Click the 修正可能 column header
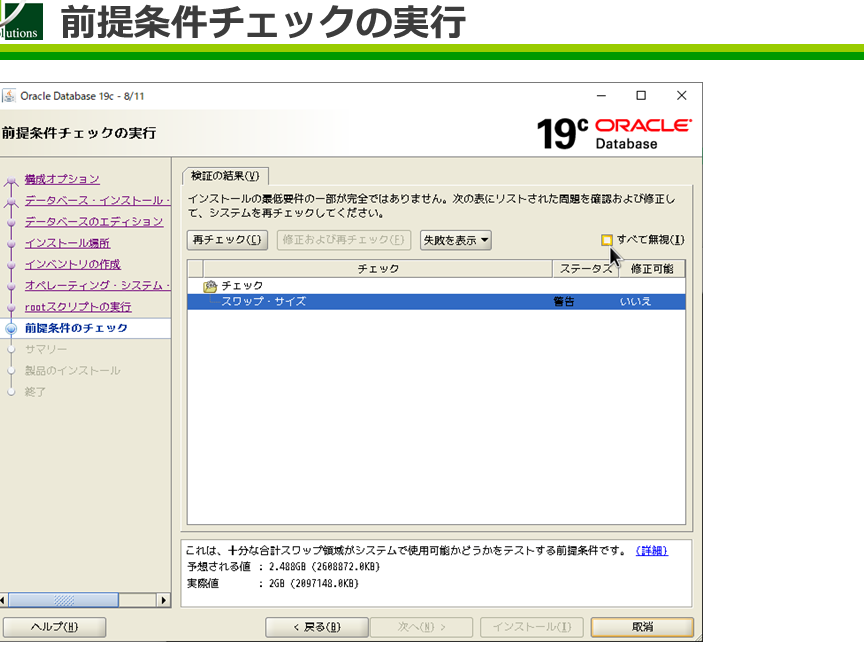This screenshot has width=864, height=648. coord(651,269)
